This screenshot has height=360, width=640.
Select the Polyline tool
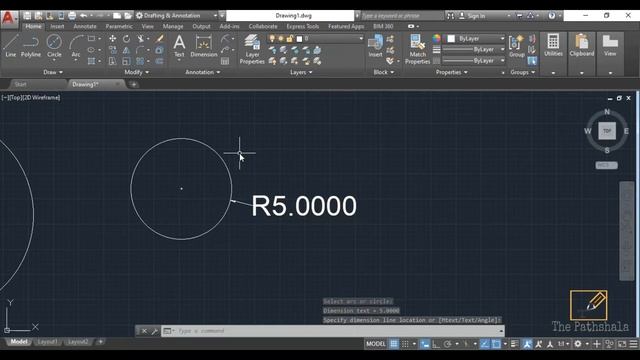31,46
